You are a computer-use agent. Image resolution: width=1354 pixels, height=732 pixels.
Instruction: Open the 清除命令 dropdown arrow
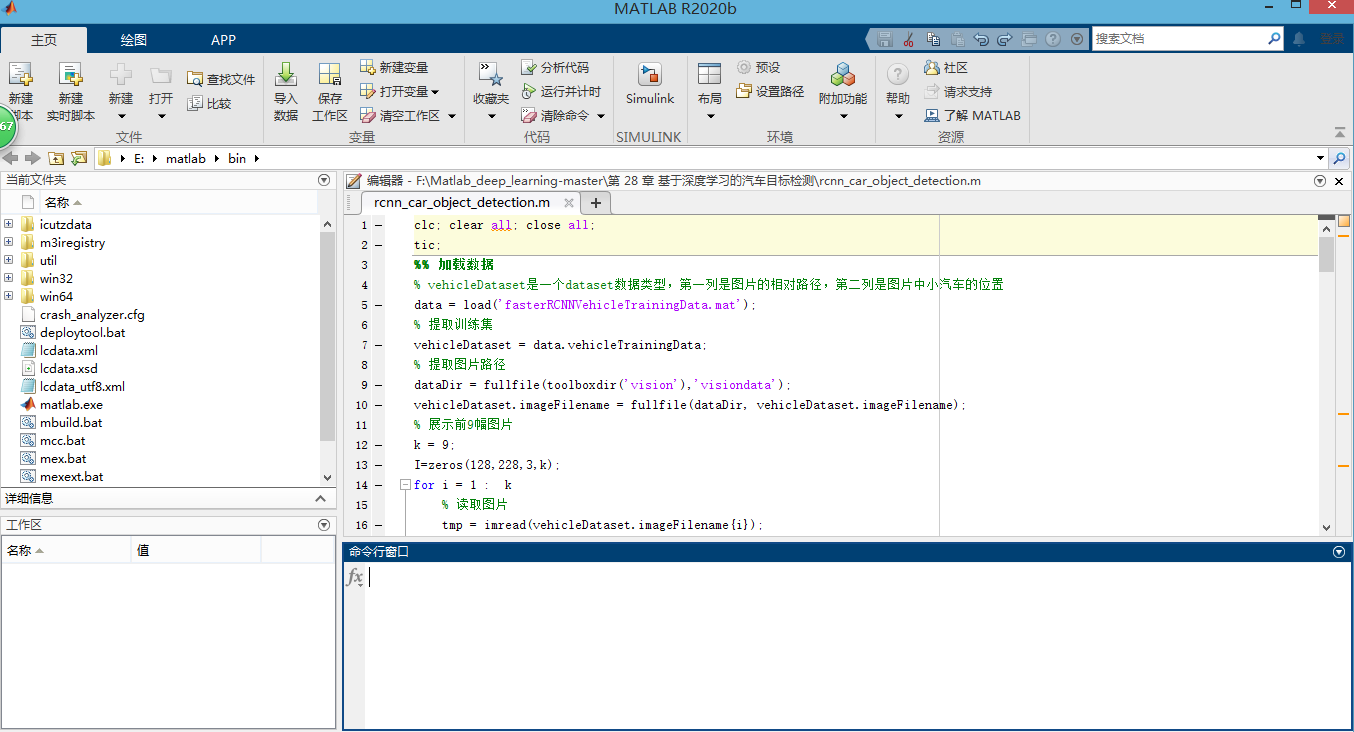tap(601, 116)
